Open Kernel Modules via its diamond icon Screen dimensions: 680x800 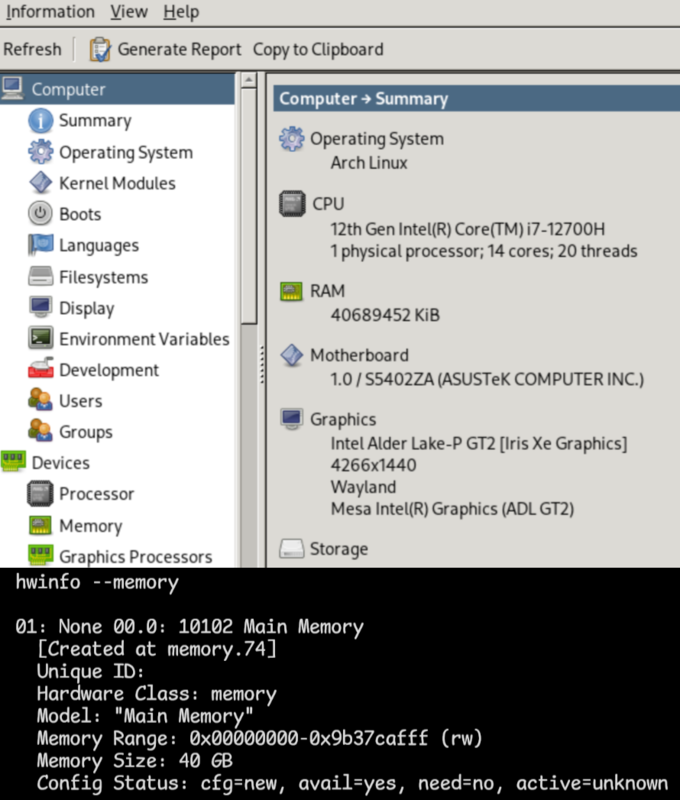[x=40, y=183]
